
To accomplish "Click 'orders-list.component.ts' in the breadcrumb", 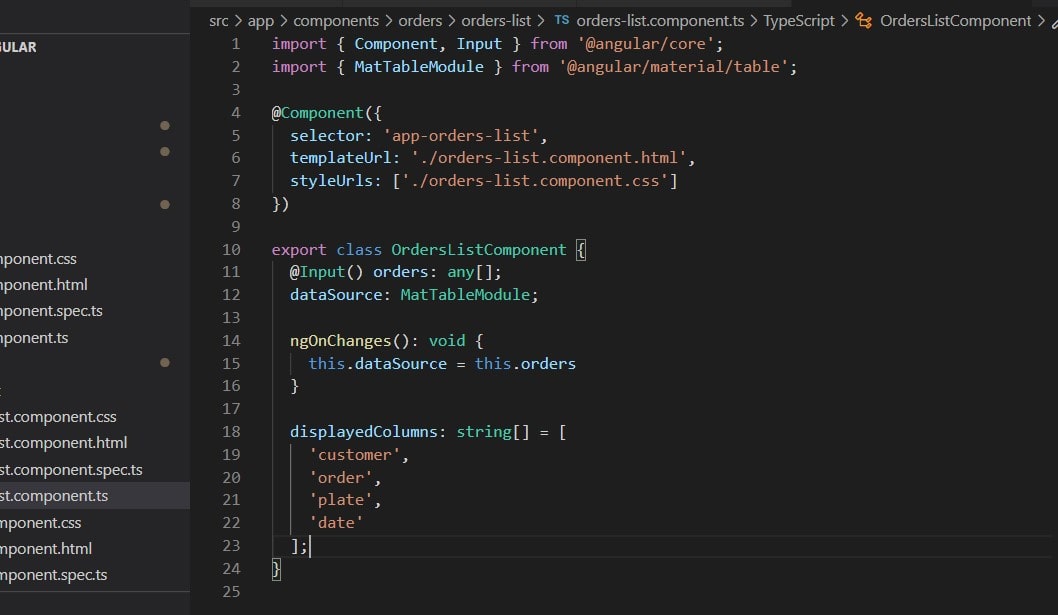I will (x=660, y=21).
